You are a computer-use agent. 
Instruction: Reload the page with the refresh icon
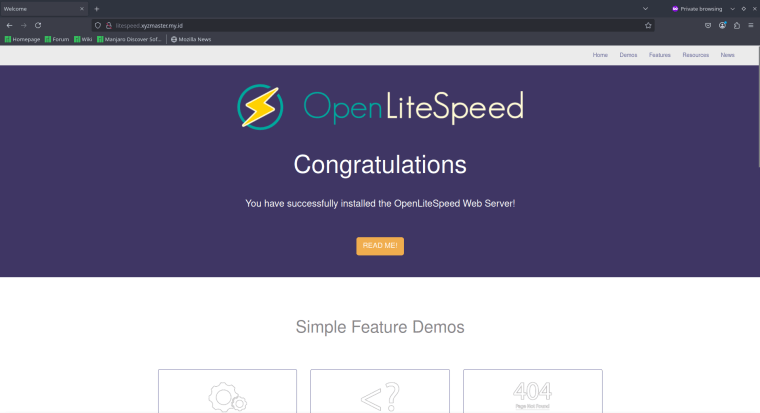tap(38, 26)
